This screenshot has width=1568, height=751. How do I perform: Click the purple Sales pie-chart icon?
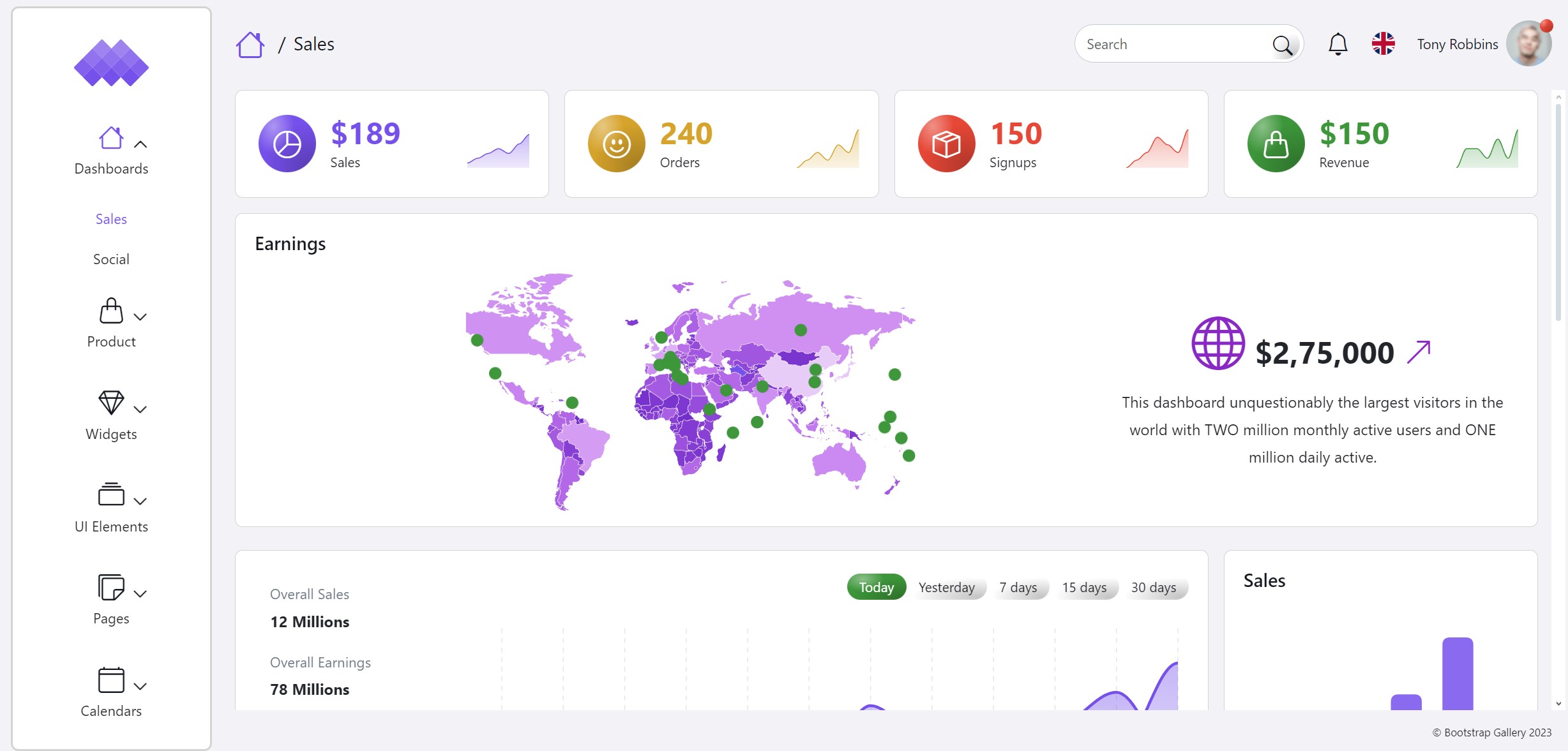coord(287,144)
